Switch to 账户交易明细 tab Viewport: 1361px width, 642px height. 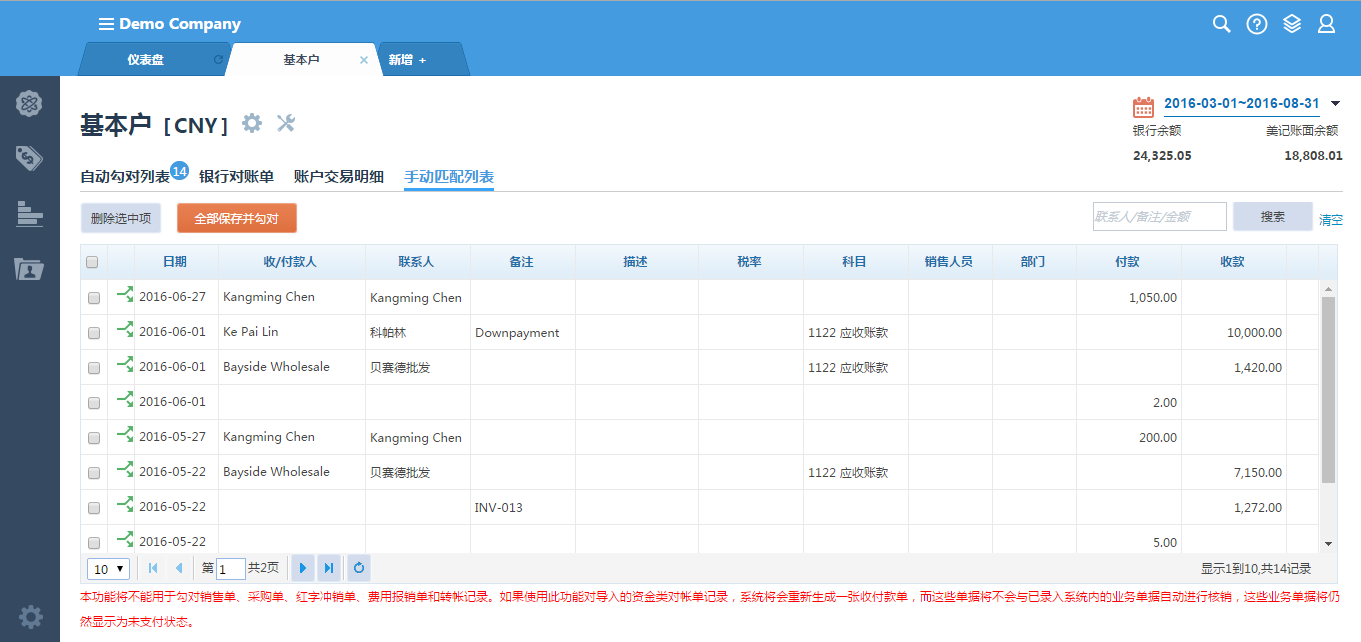point(339,177)
